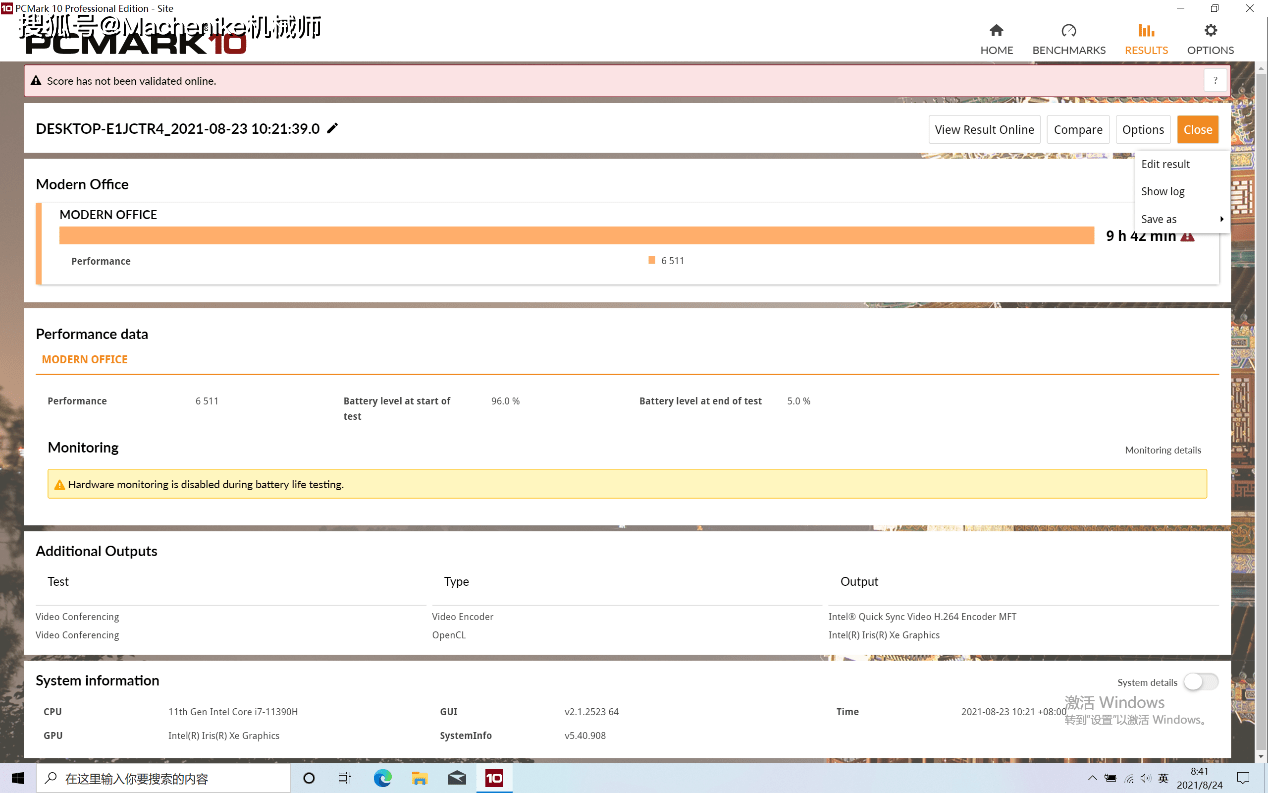This screenshot has height=793, width=1268.
Task: Choose Show log in the options menu
Action: coord(1163,191)
